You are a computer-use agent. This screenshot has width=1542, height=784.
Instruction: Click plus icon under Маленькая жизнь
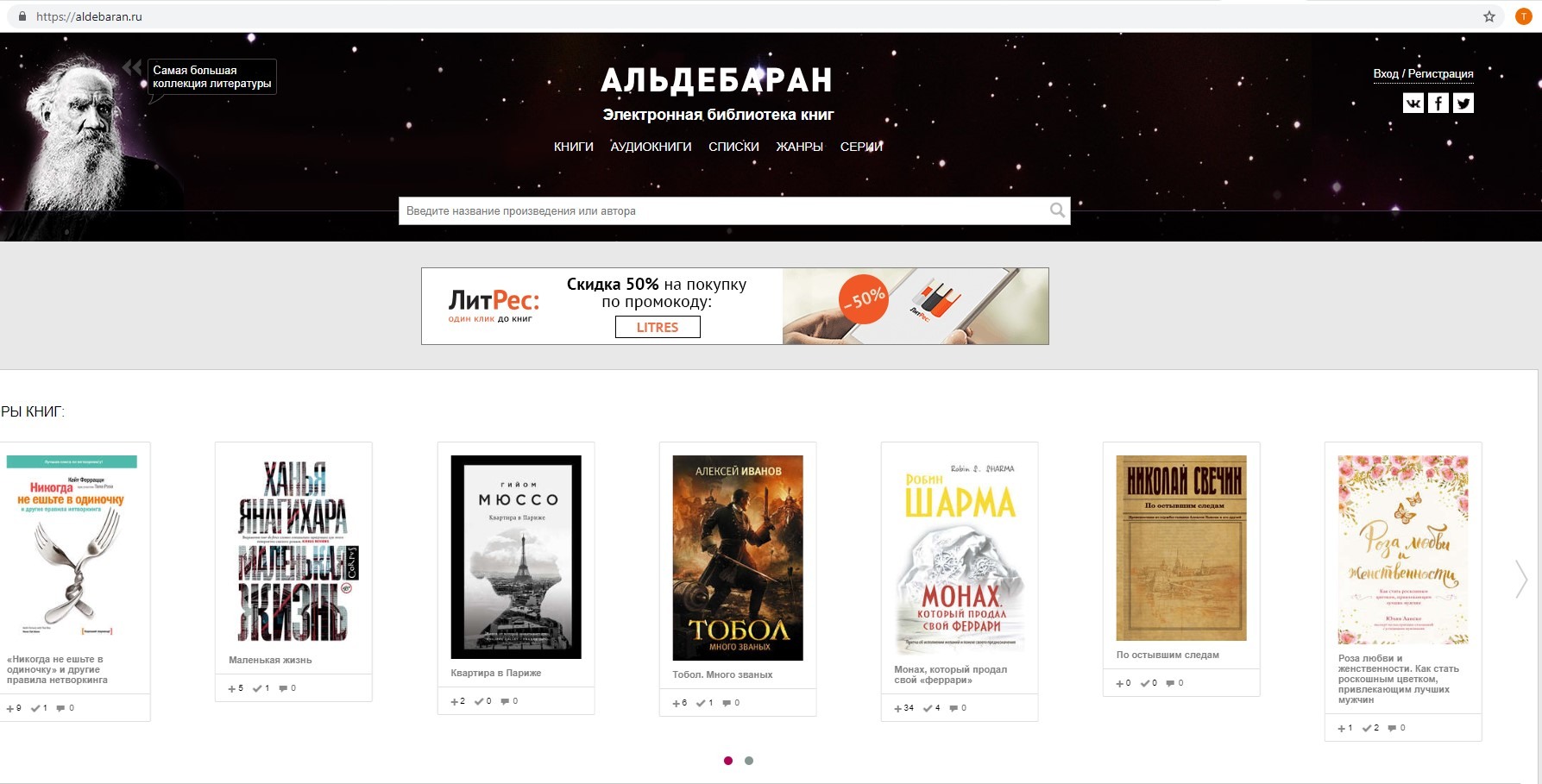(232, 688)
